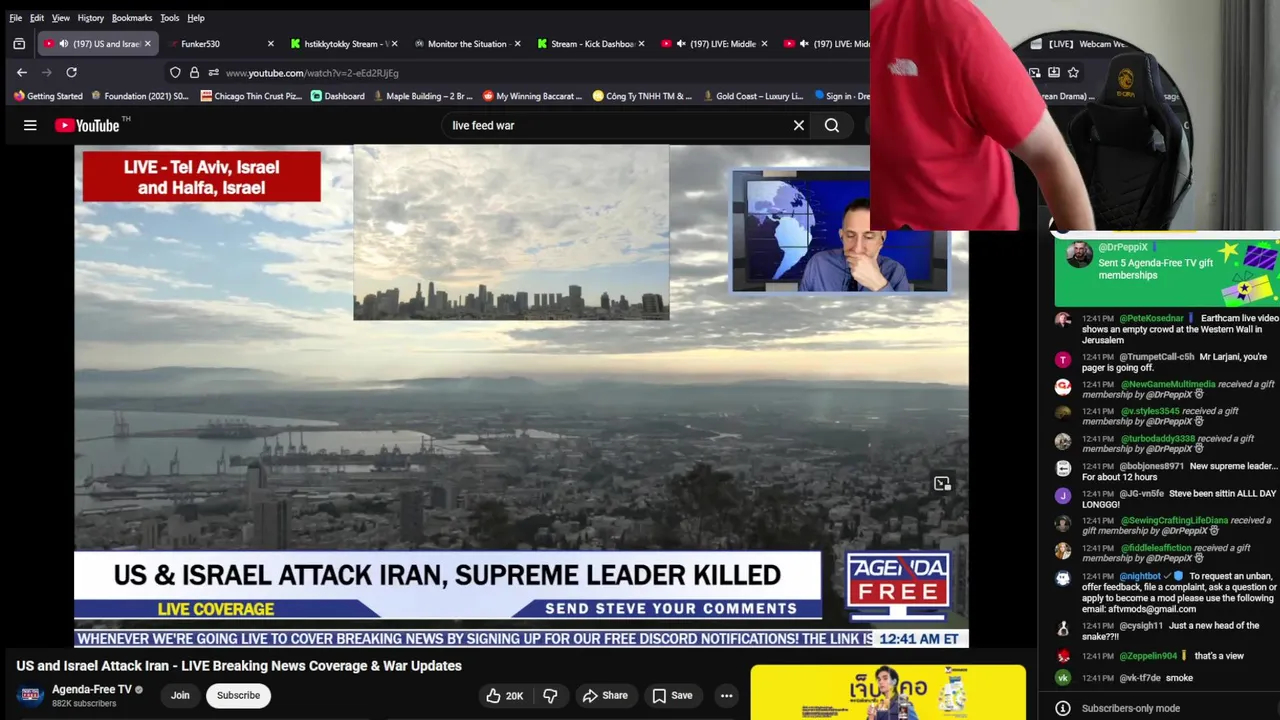1280x720 pixels.
Task: Open the tracking protection shield icon
Action: click(175, 73)
